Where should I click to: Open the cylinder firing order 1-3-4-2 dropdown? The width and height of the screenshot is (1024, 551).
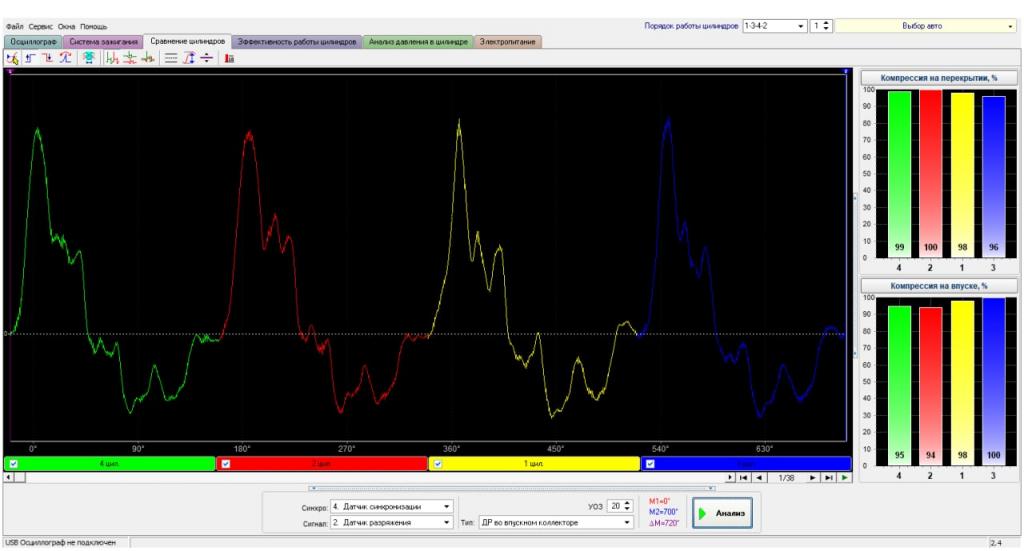(x=801, y=26)
